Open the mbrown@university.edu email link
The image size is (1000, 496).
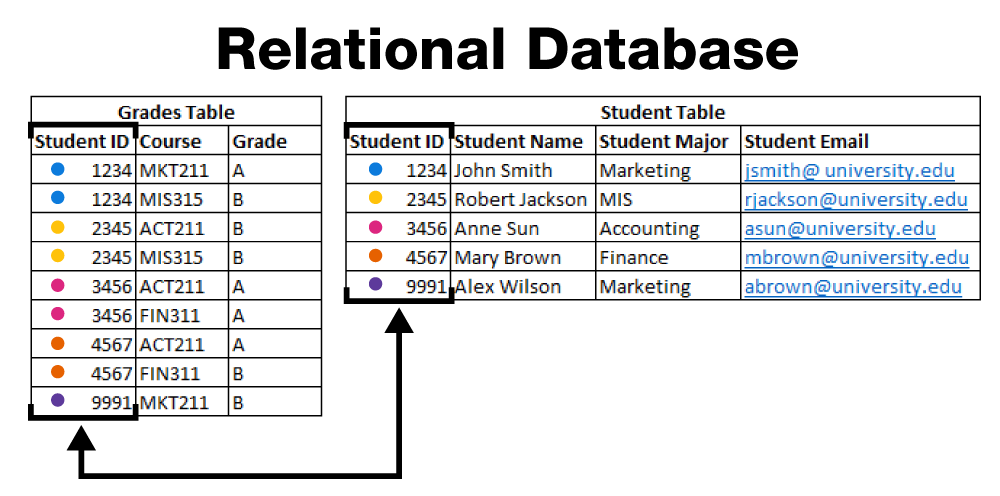tap(856, 258)
